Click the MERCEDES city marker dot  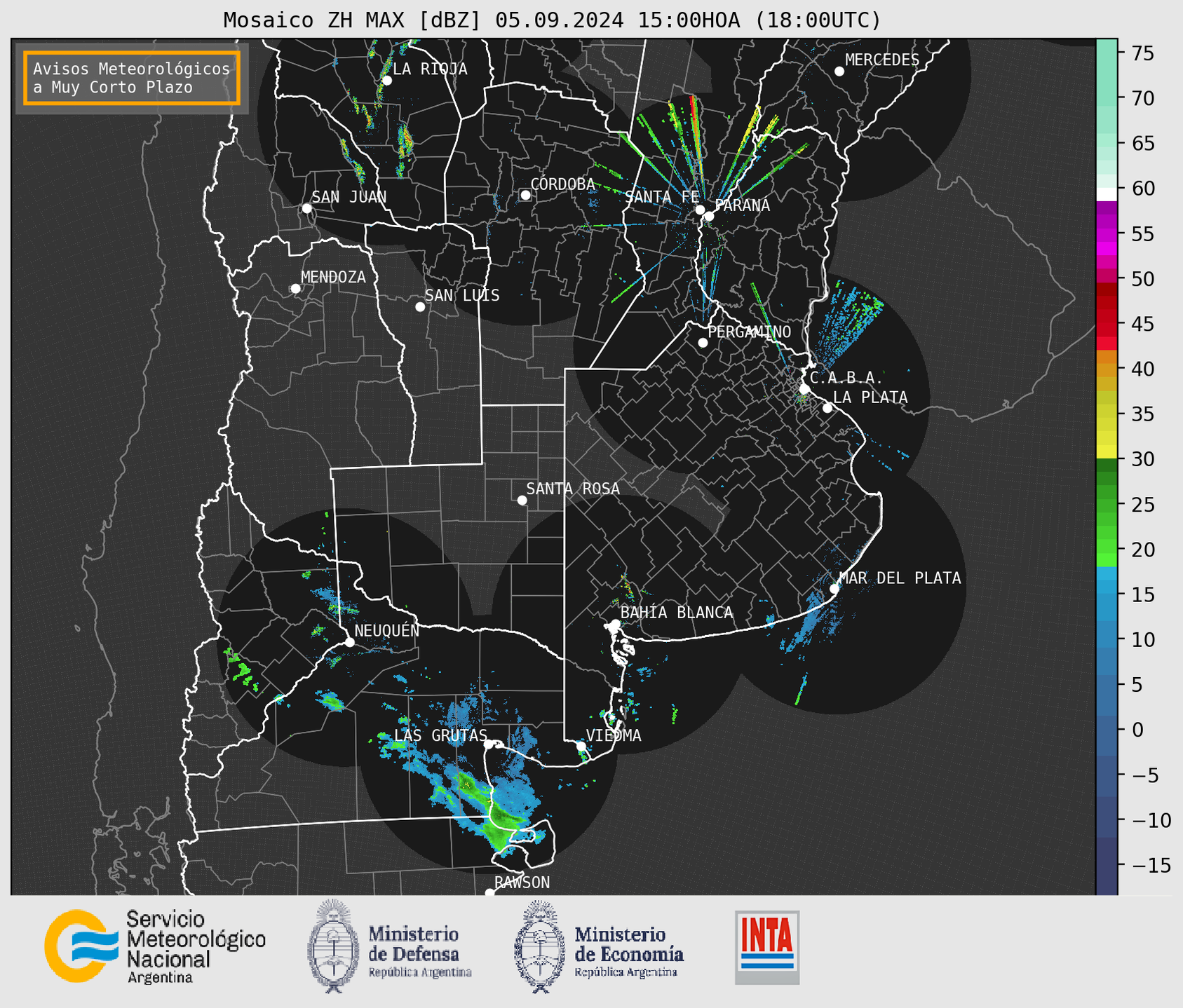839,71
